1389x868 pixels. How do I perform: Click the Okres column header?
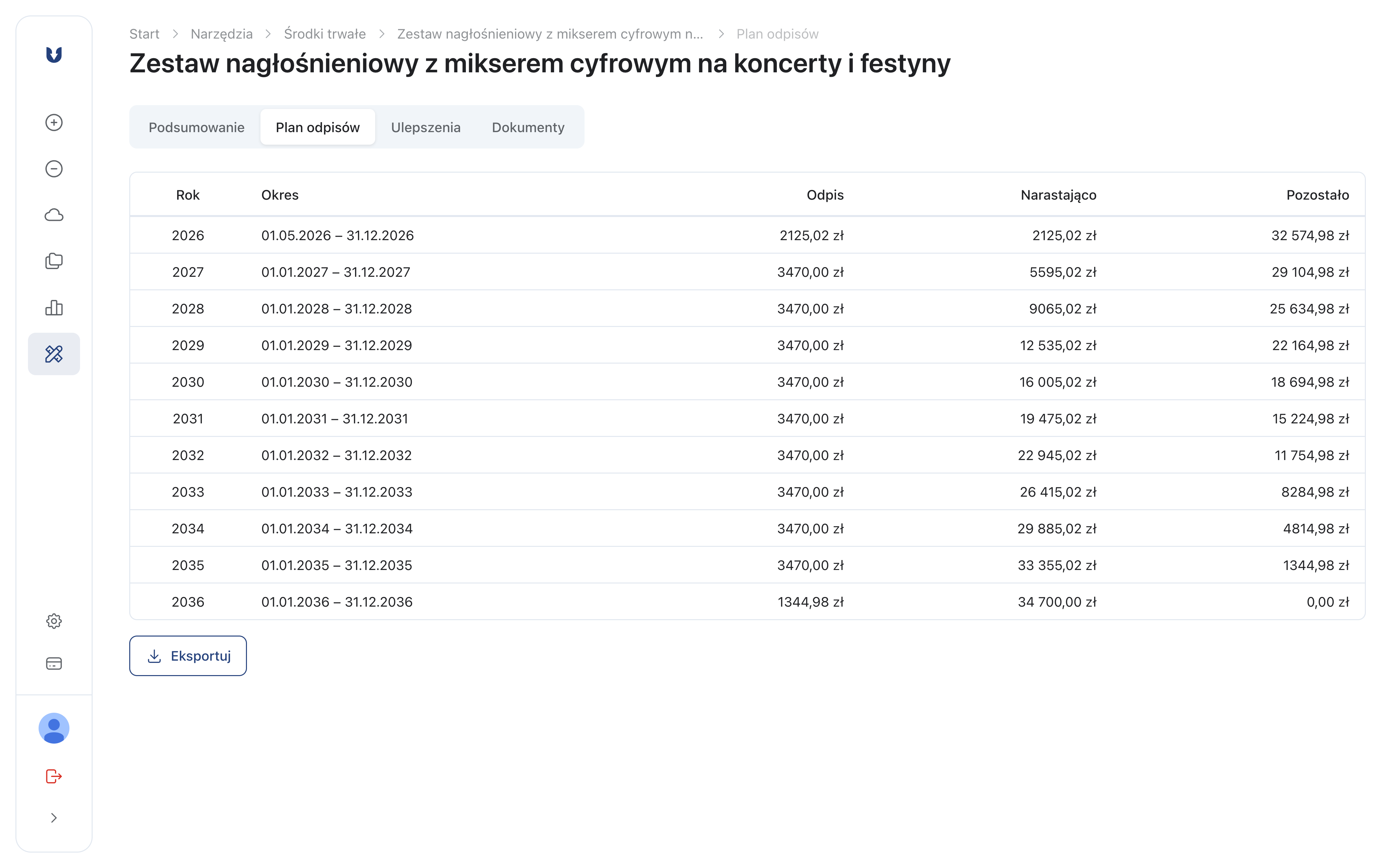279,195
